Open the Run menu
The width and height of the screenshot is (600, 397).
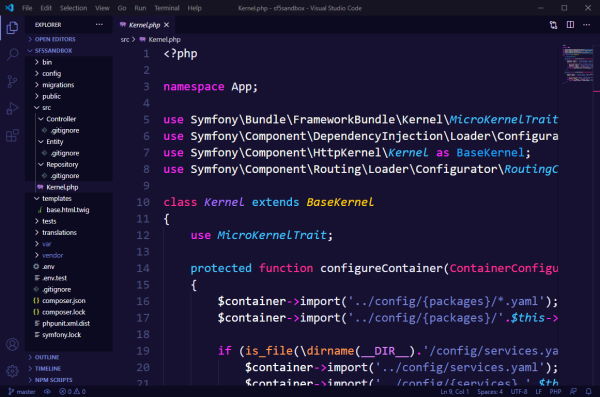tap(140, 8)
